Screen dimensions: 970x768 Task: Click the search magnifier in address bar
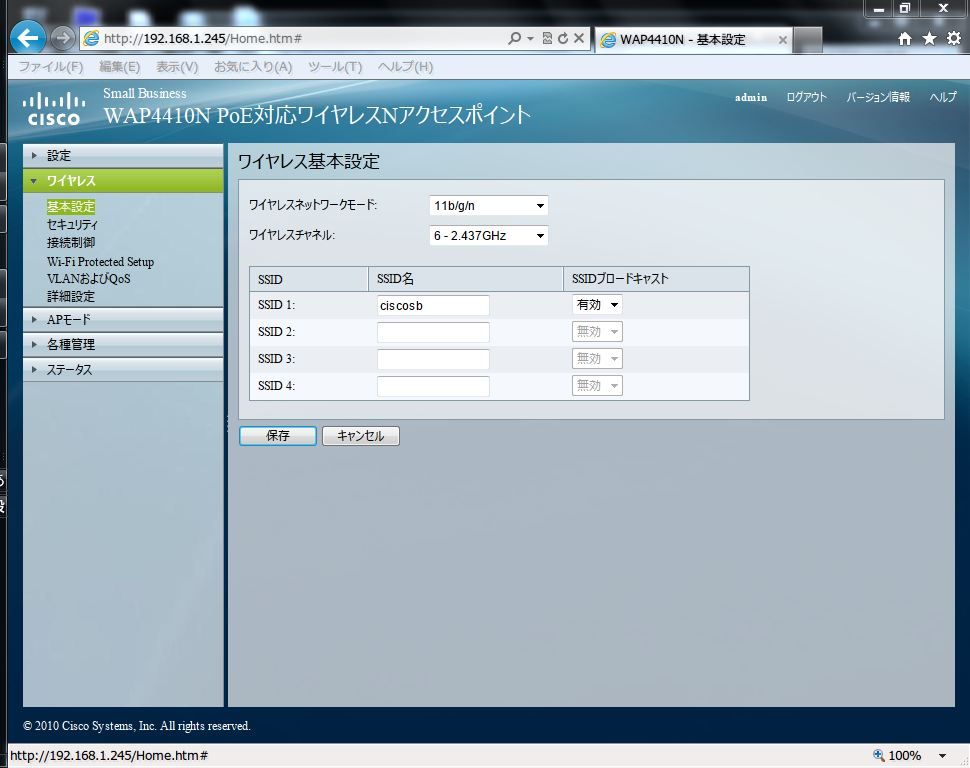(x=513, y=38)
